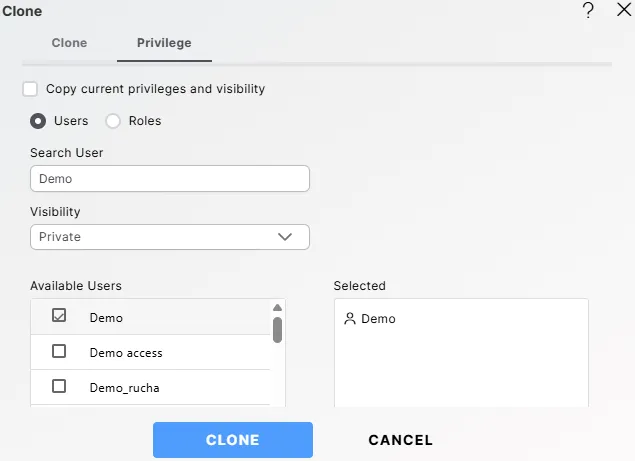Screen dimensions: 635x461
Task: Select the Users radio button
Action: pyautogui.click(x=38, y=121)
